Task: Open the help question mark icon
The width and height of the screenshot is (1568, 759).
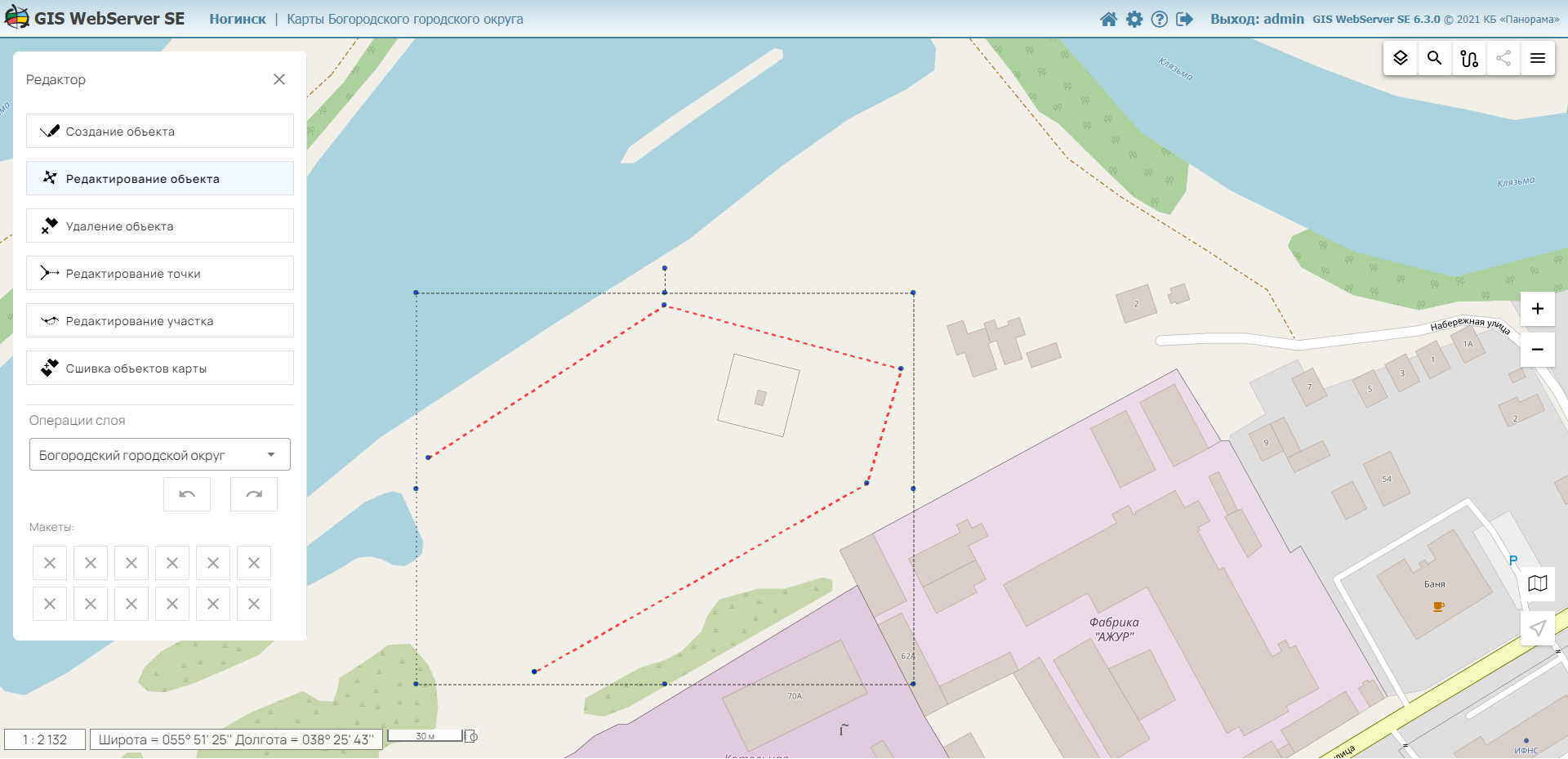Action: click(1159, 19)
